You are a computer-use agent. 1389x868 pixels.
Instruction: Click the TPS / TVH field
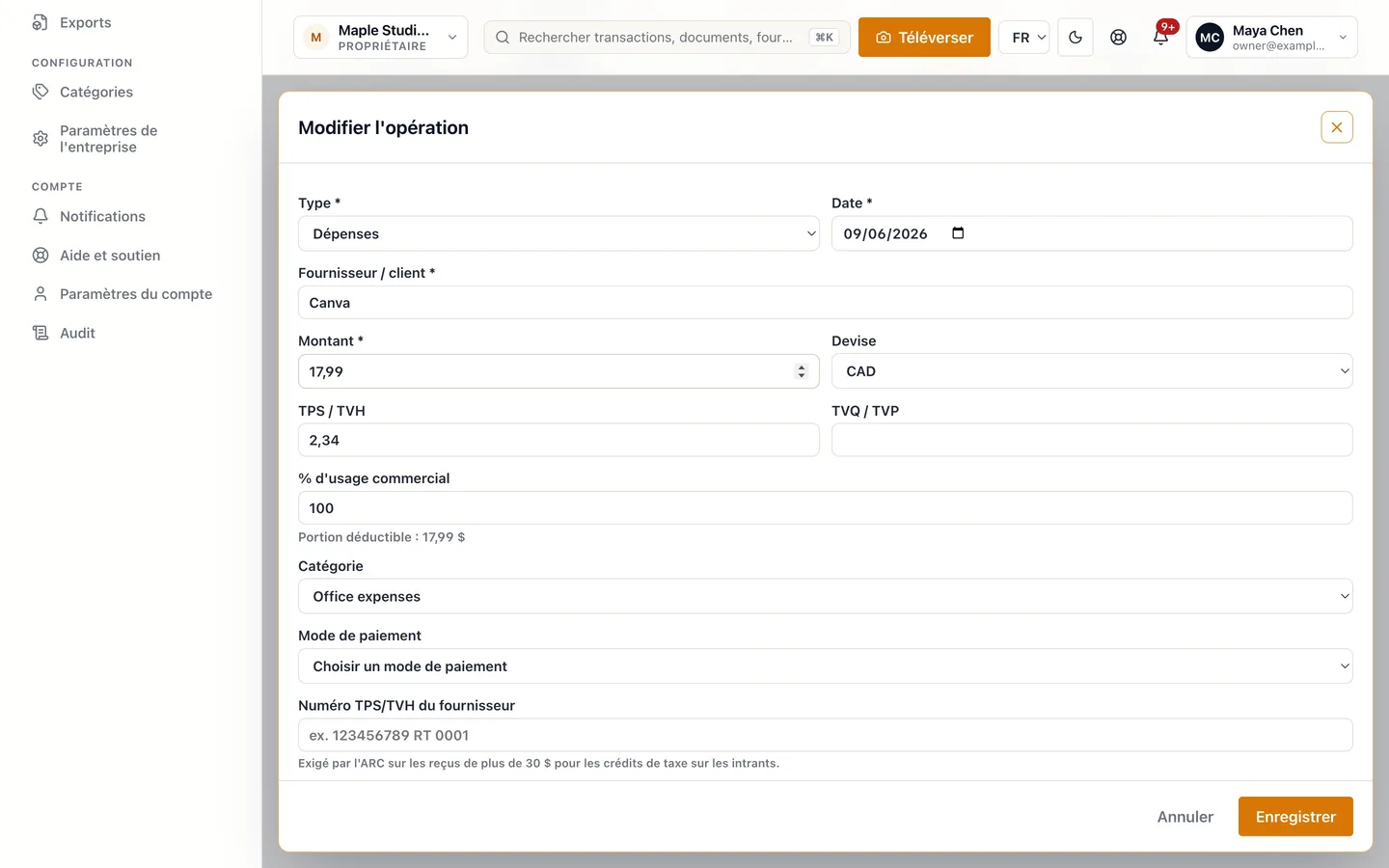[x=559, y=440]
